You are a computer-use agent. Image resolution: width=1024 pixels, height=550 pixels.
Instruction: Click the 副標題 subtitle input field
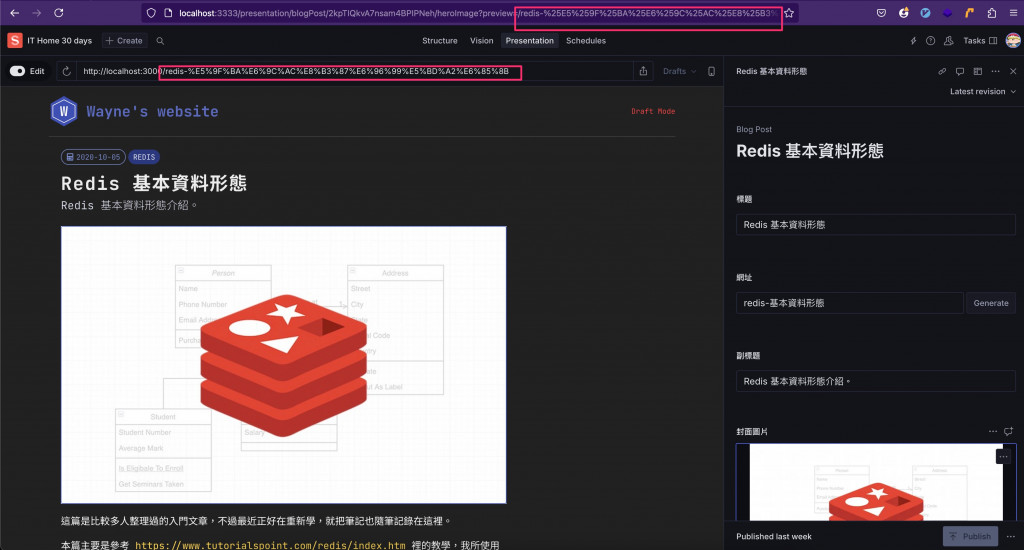(x=875, y=381)
